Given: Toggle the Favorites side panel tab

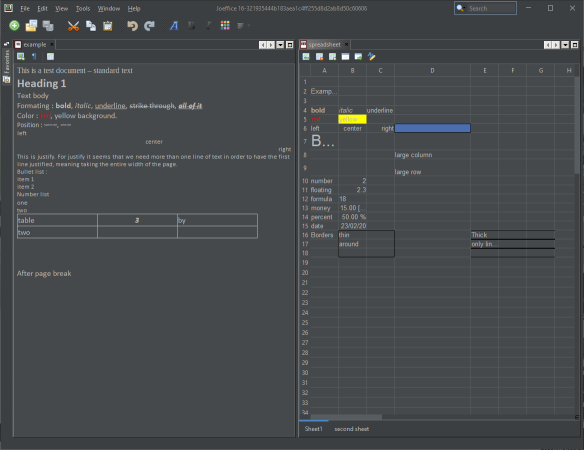Looking at the screenshot, I should click(x=6, y=61).
